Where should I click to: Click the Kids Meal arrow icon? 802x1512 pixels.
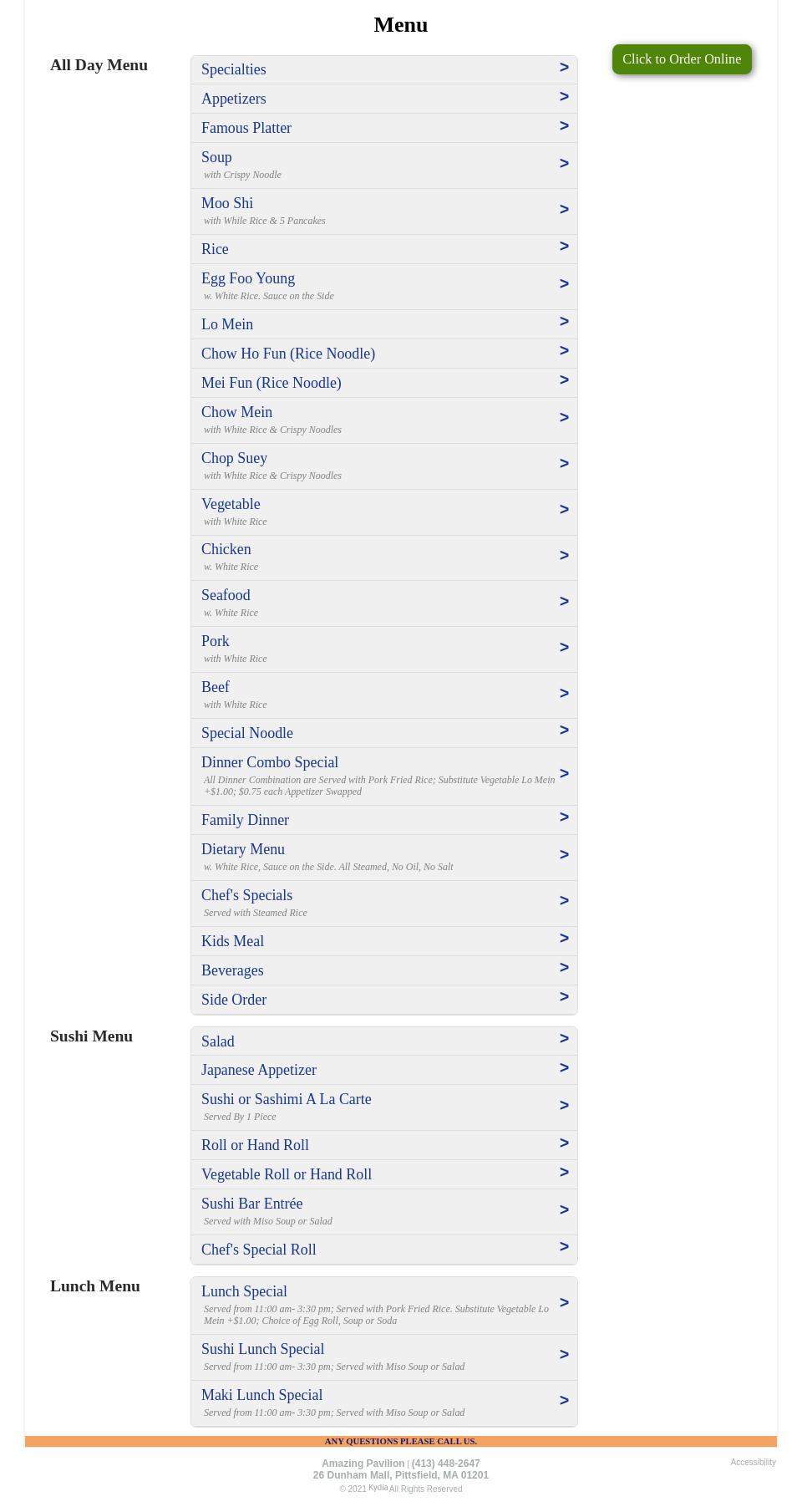564,939
